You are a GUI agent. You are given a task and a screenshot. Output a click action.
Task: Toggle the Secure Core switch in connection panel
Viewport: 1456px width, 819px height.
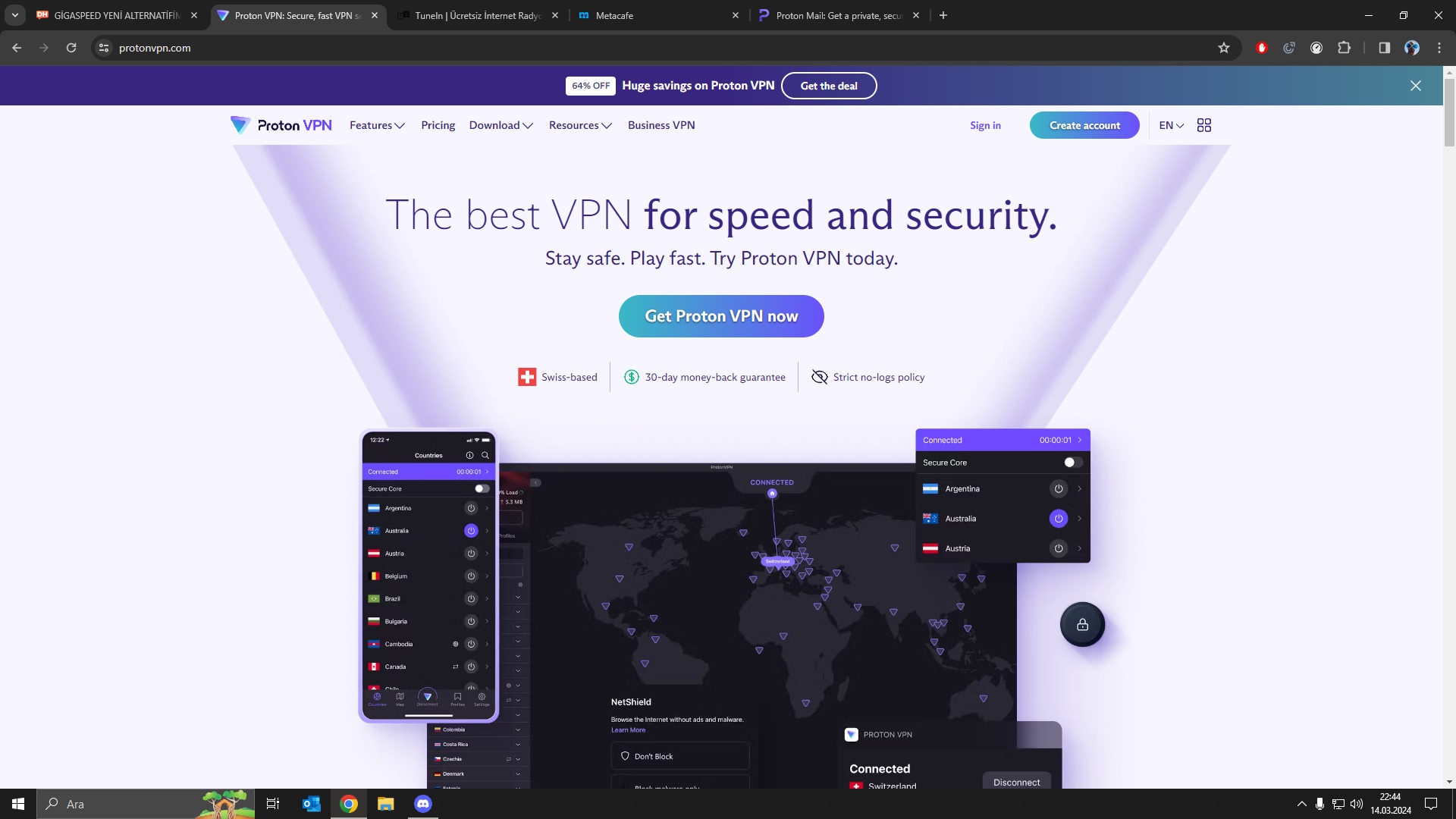coord(1072,463)
